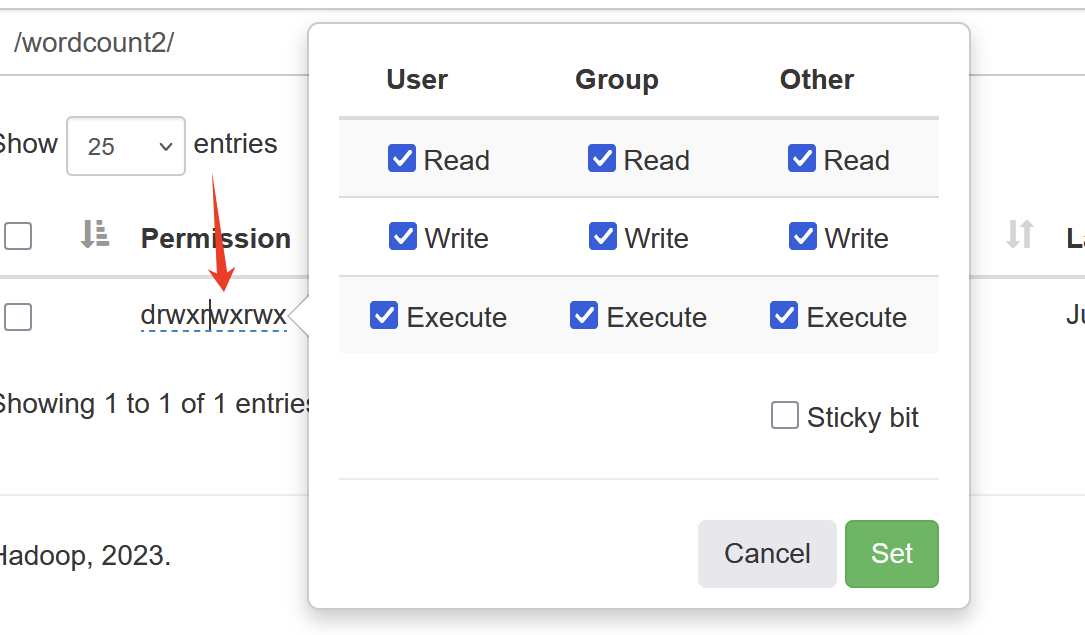Click the /wordcount2/ path input field

click(x=150, y=43)
